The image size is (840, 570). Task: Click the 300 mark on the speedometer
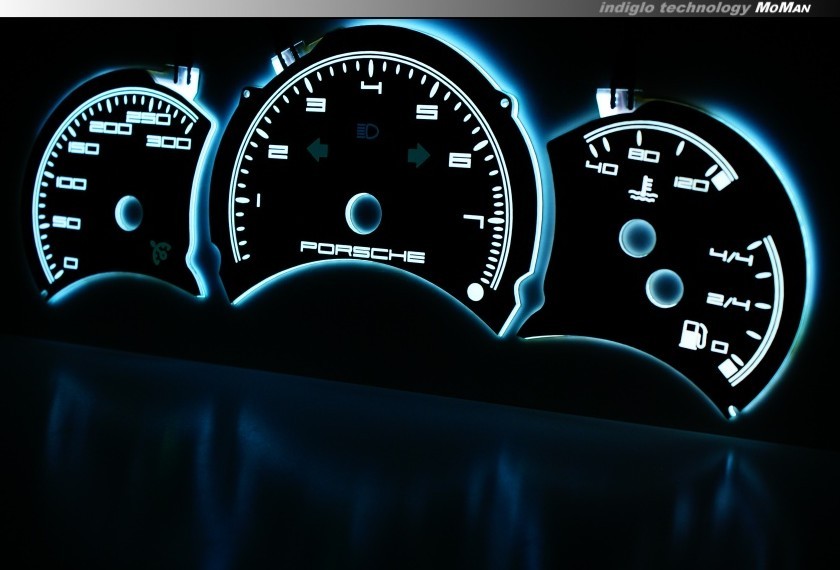click(167, 144)
